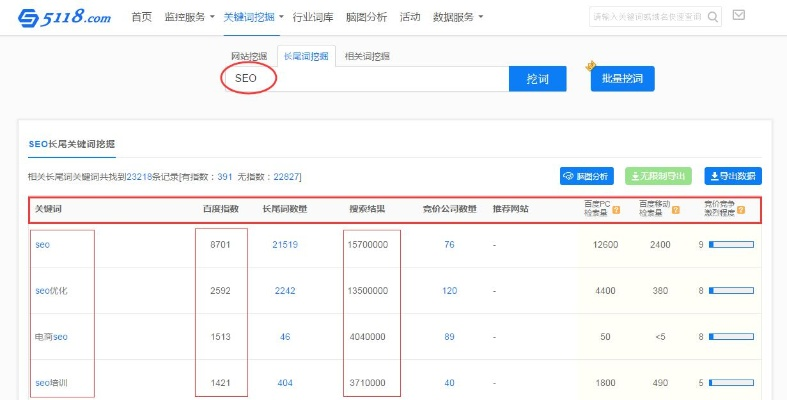Click help icon beside 百度PC检索量
The image size is (787, 400).
(616, 209)
